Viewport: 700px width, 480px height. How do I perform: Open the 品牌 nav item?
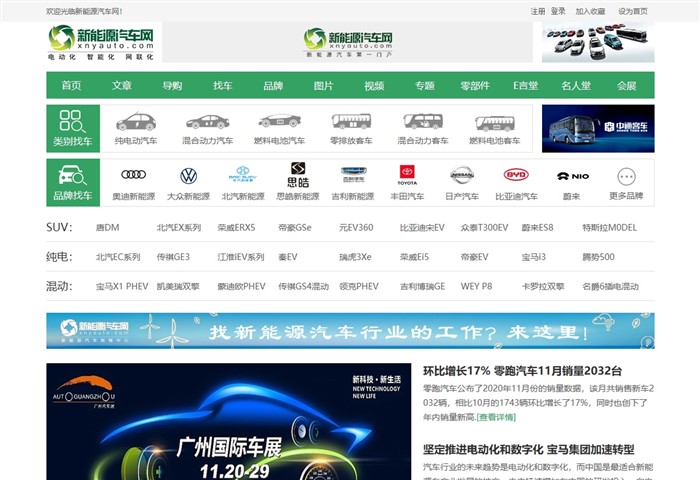click(x=273, y=85)
